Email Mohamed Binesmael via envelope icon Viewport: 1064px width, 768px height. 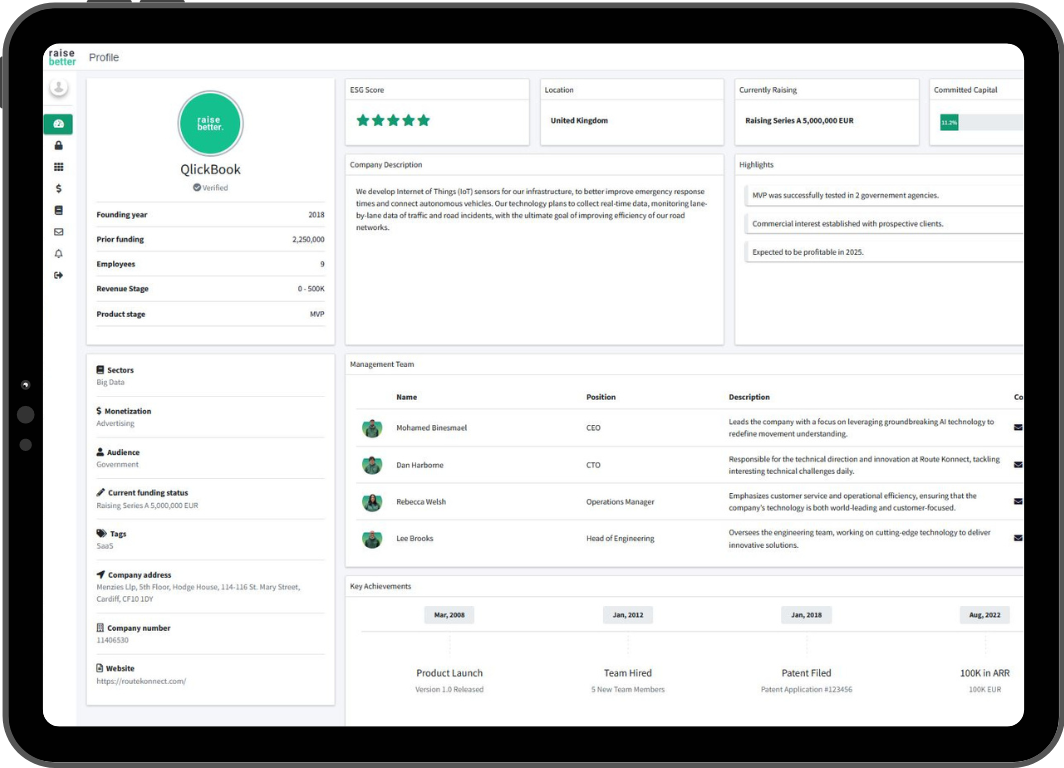(x=1018, y=427)
